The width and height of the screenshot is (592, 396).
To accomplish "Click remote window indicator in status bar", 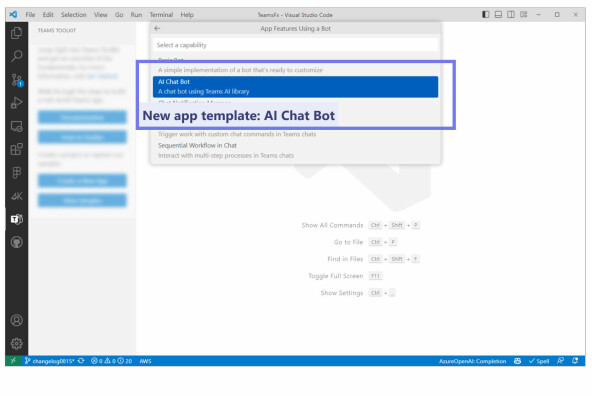I will (x=13, y=361).
